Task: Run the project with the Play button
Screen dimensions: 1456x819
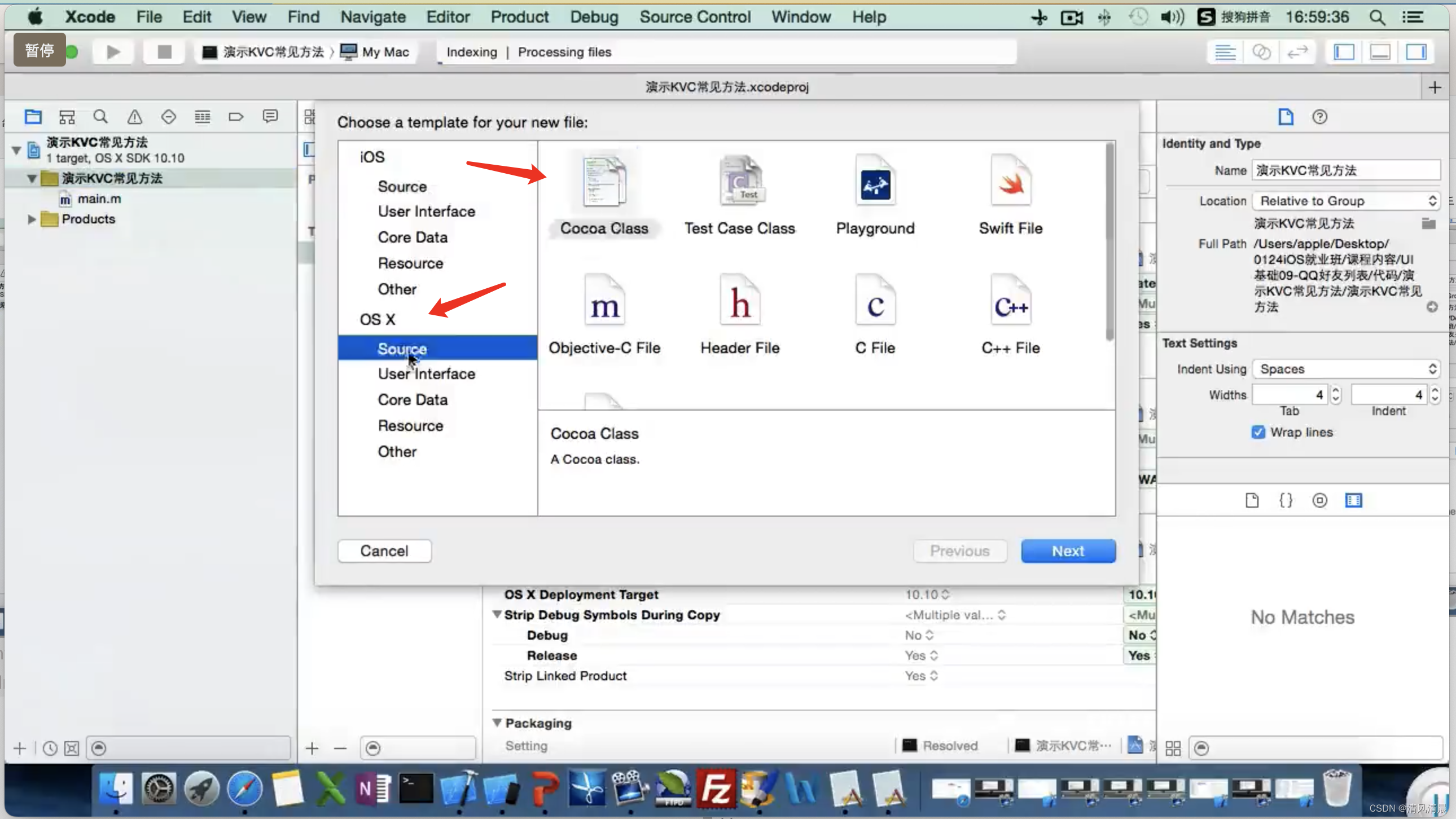Action: [x=113, y=52]
